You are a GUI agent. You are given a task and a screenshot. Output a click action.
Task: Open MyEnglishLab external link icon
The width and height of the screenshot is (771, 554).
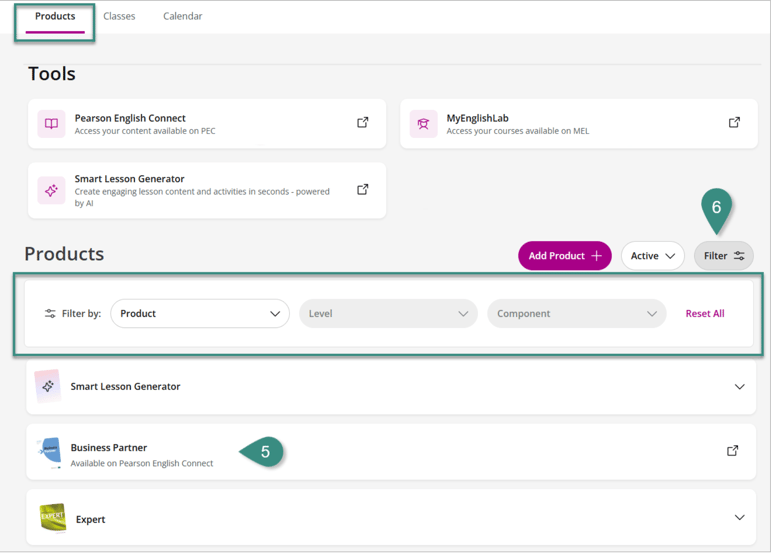click(x=734, y=123)
